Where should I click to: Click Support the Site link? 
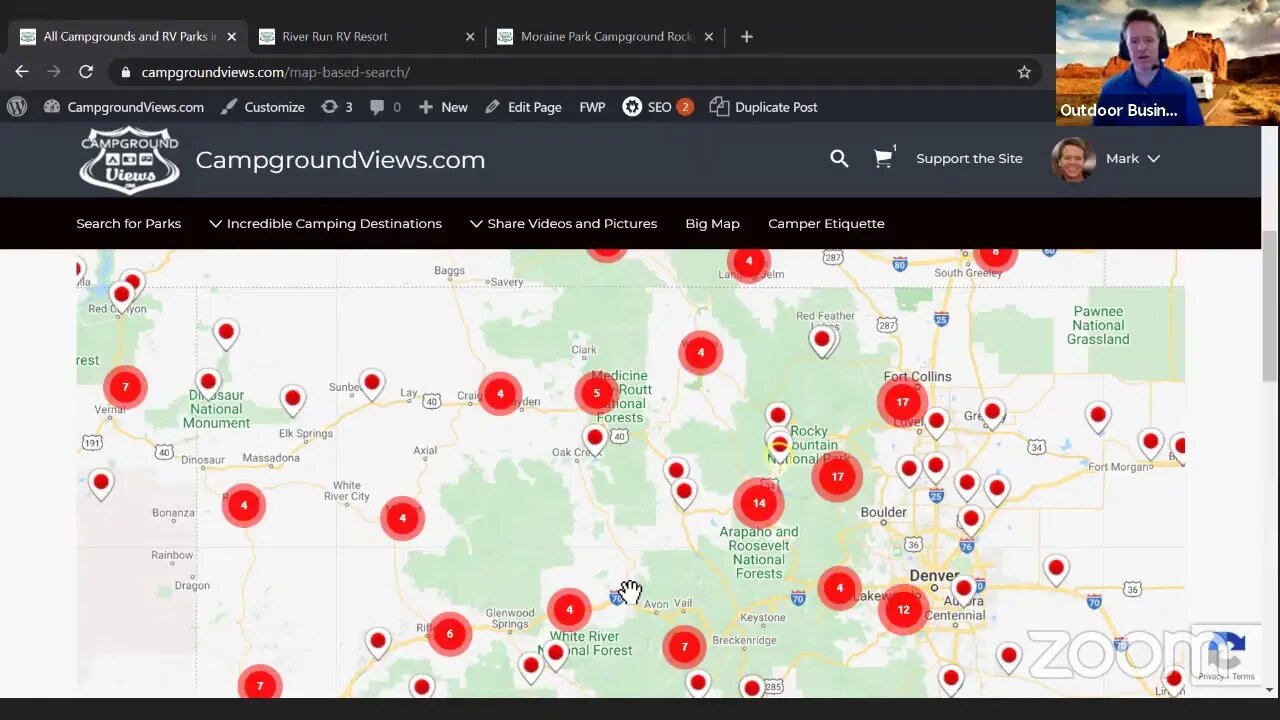[969, 158]
